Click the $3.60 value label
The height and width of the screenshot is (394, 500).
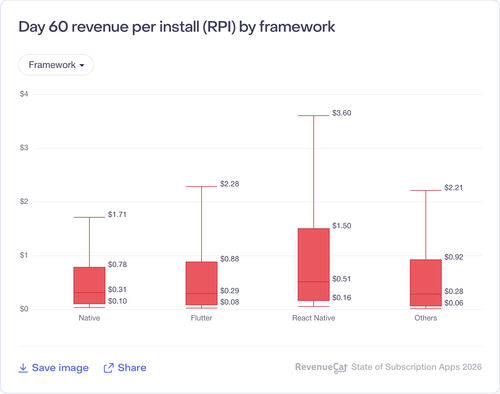[342, 113]
